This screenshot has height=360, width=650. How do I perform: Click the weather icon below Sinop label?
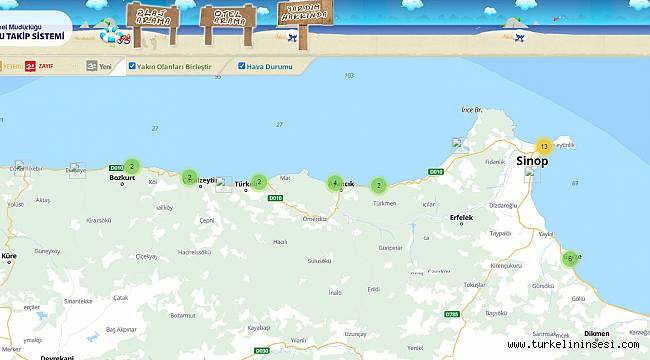(x=532, y=175)
